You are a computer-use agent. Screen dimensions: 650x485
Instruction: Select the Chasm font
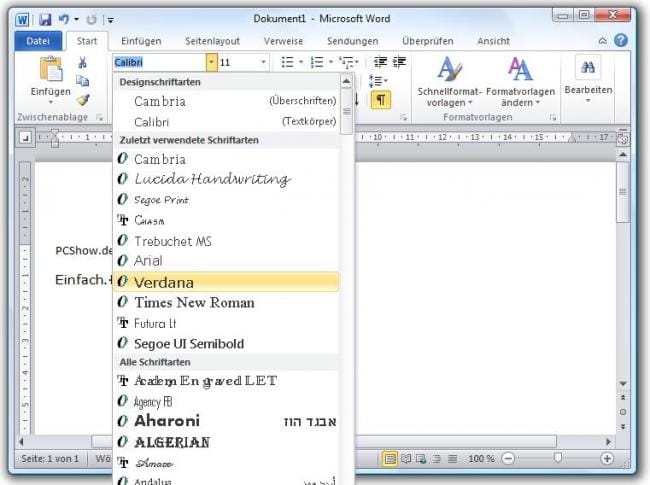point(227,220)
